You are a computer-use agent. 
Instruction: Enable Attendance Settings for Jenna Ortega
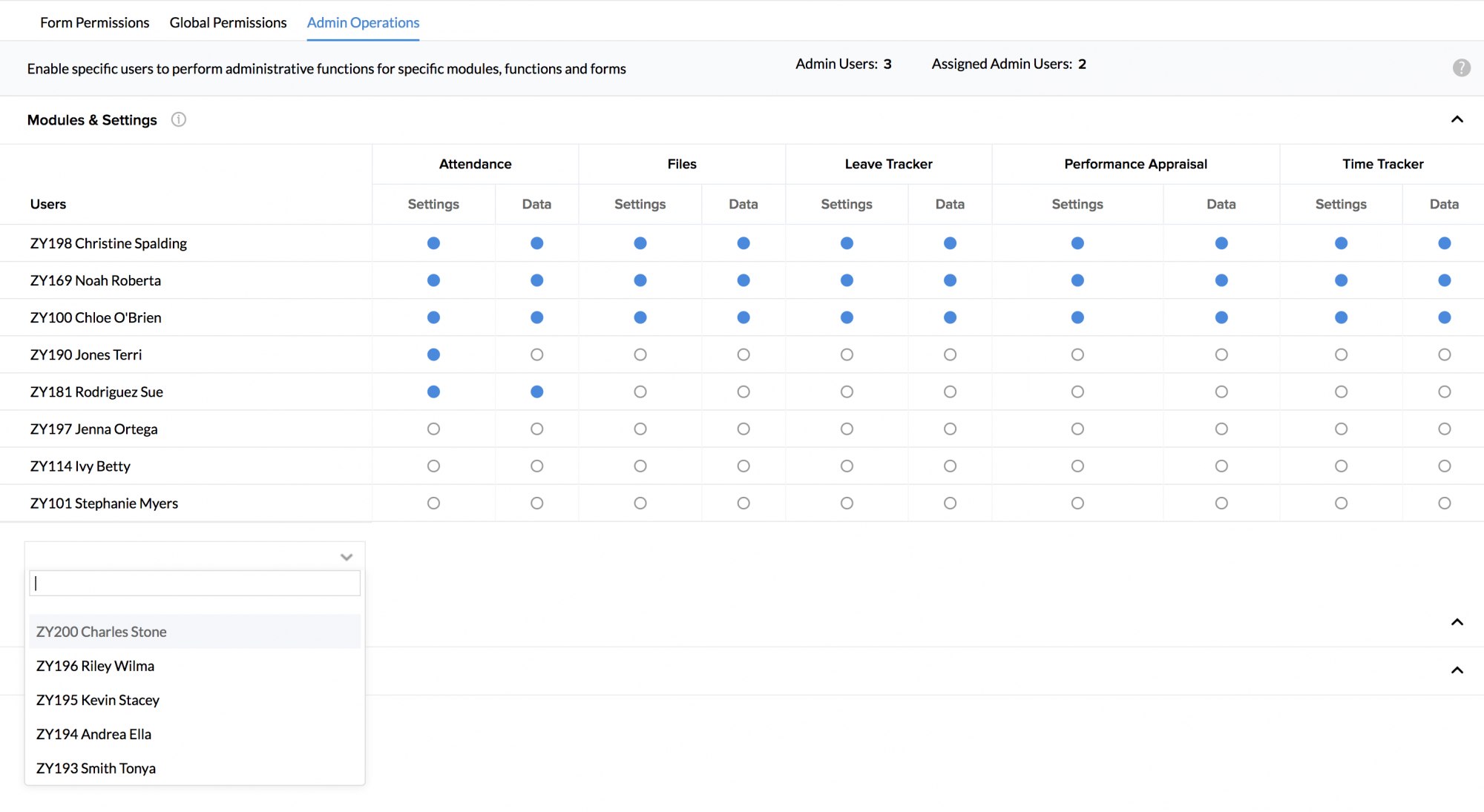433,429
